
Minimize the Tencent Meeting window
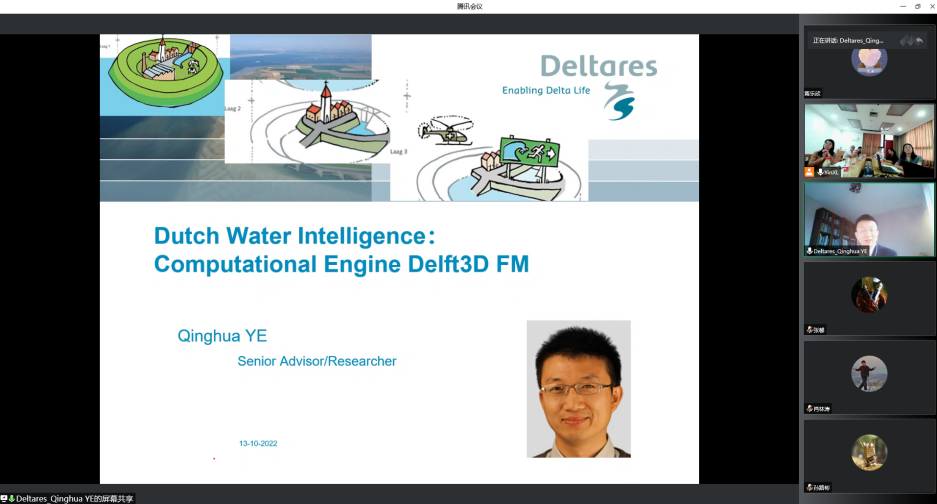tap(897, 6)
